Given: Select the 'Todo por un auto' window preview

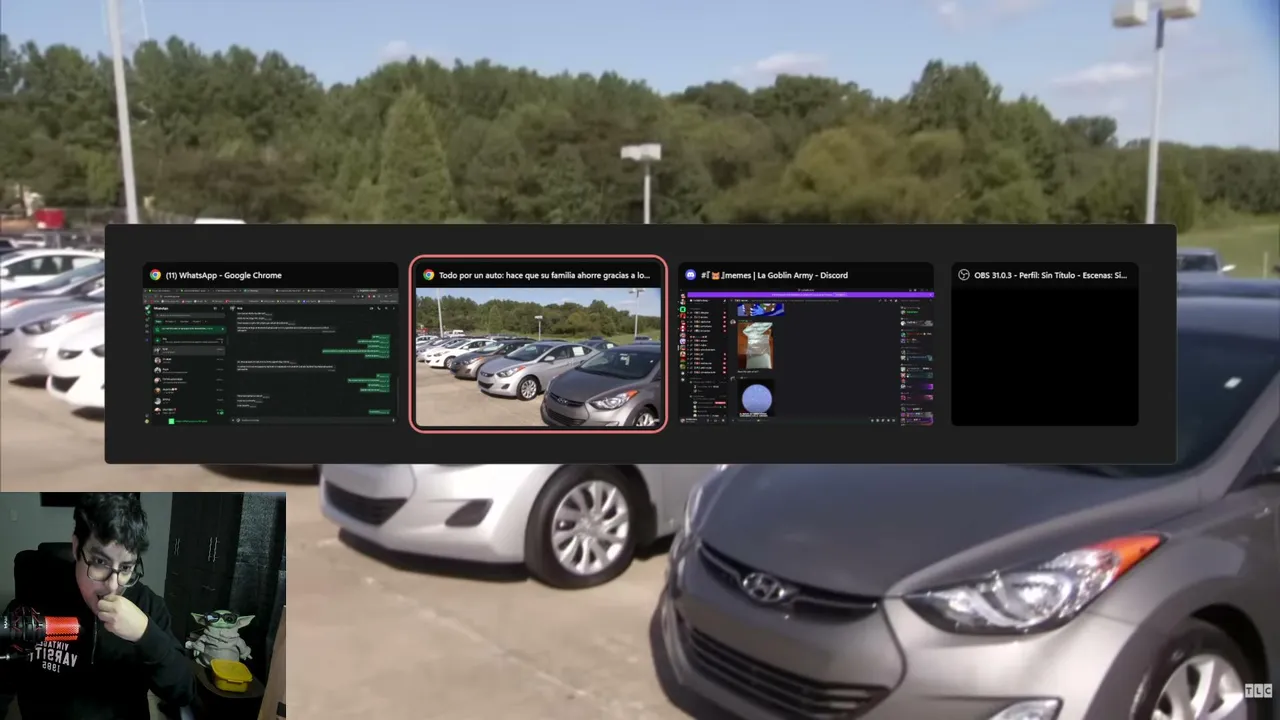Looking at the screenshot, I should [x=538, y=345].
